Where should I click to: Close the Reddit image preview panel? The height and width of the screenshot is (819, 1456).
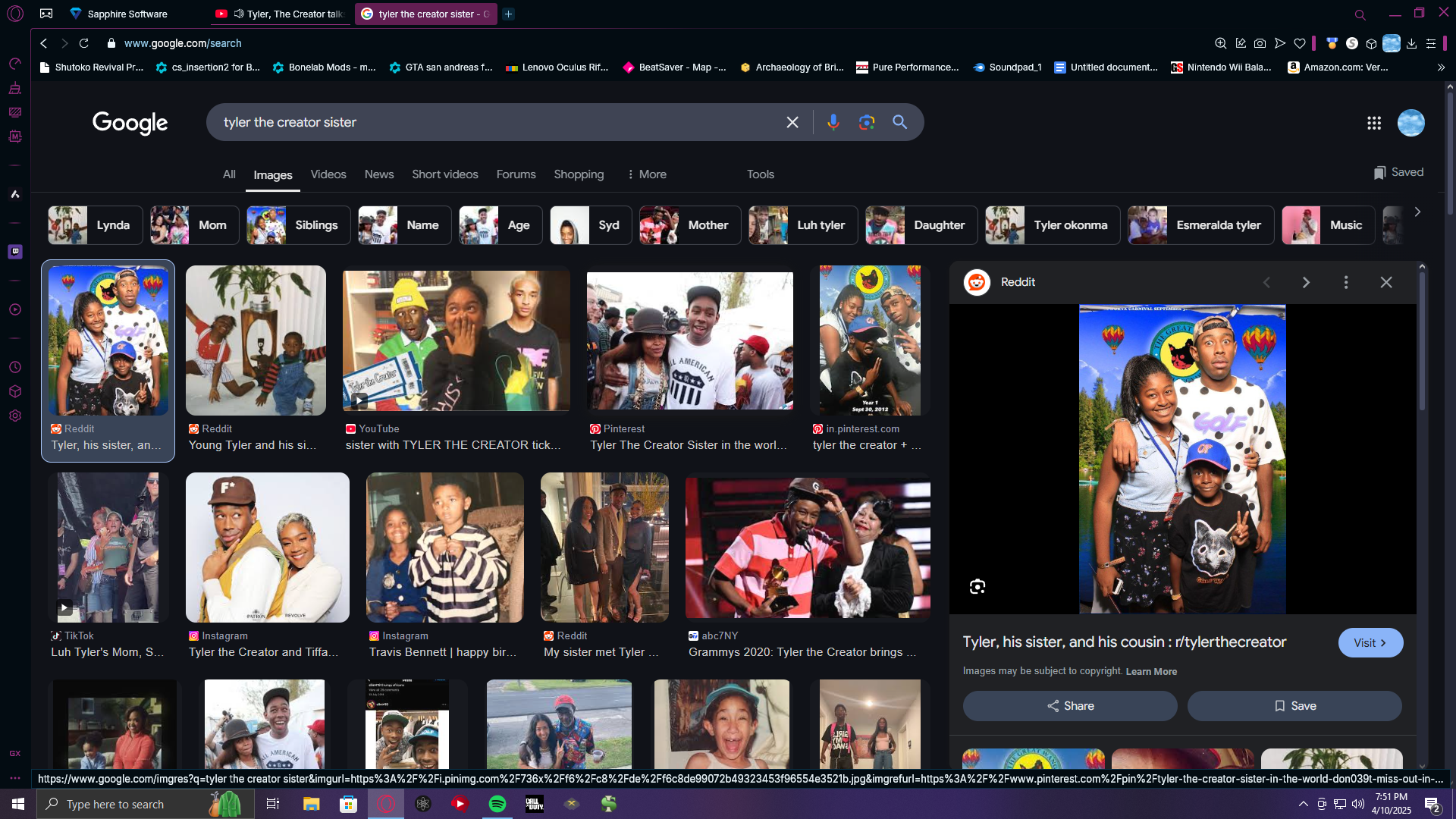(x=1385, y=282)
